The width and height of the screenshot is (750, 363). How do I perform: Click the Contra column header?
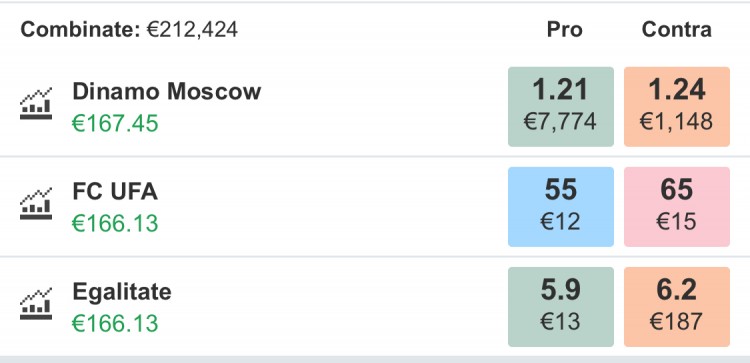pos(676,30)
